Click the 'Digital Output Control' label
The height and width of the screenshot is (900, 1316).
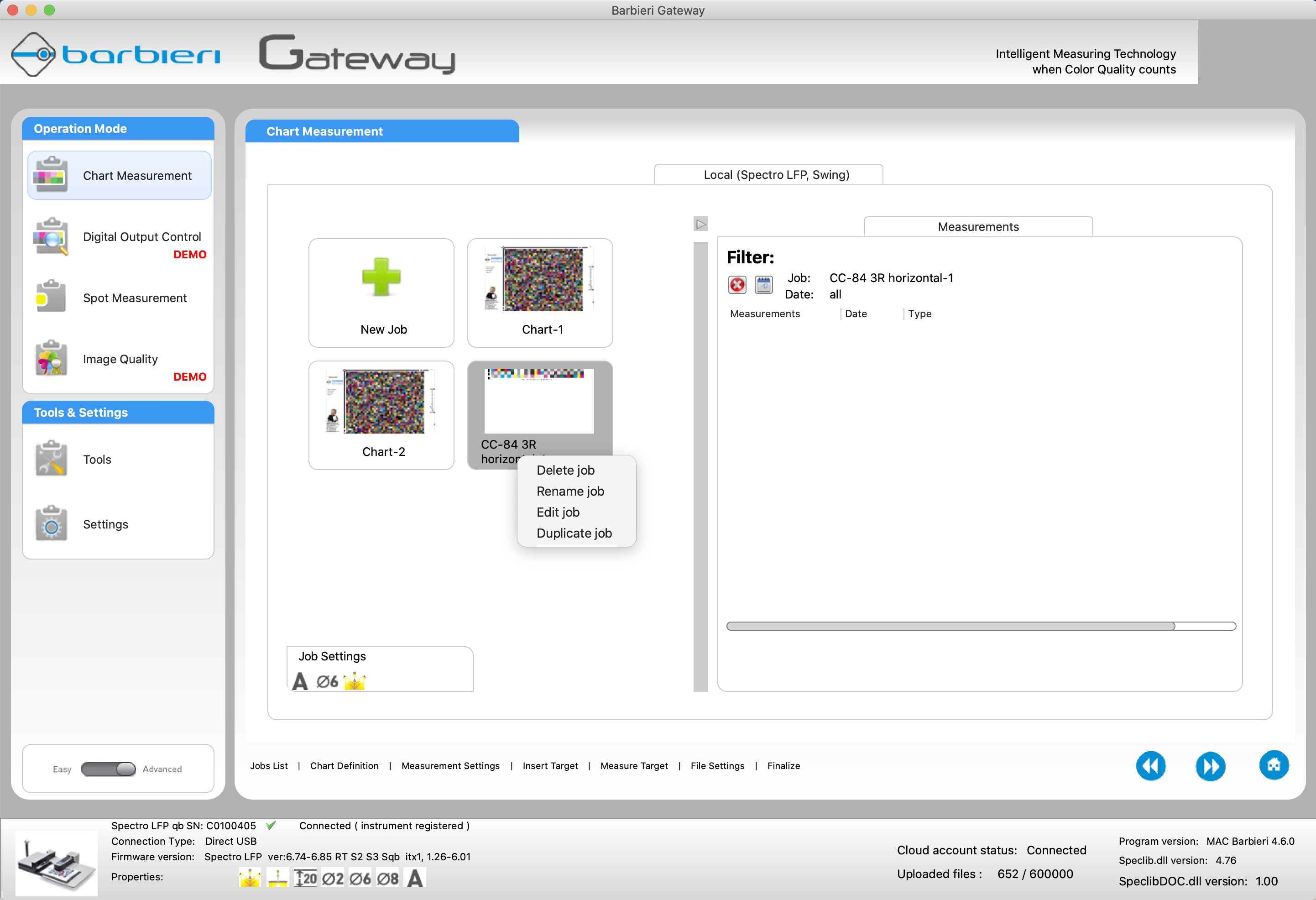(x=141, y=237)
